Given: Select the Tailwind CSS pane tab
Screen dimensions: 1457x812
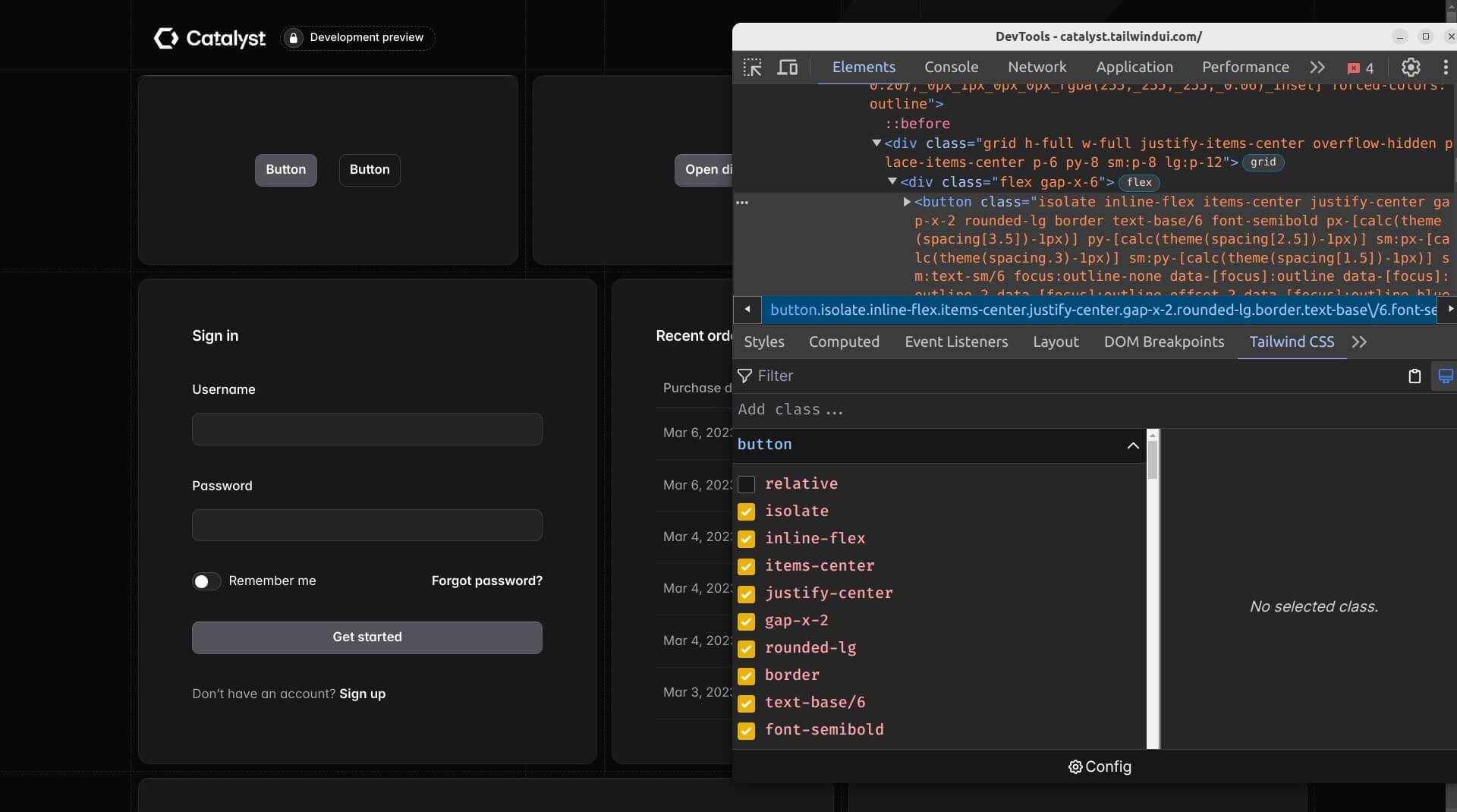Looking at the screenshot, I should pos(1292,342).
